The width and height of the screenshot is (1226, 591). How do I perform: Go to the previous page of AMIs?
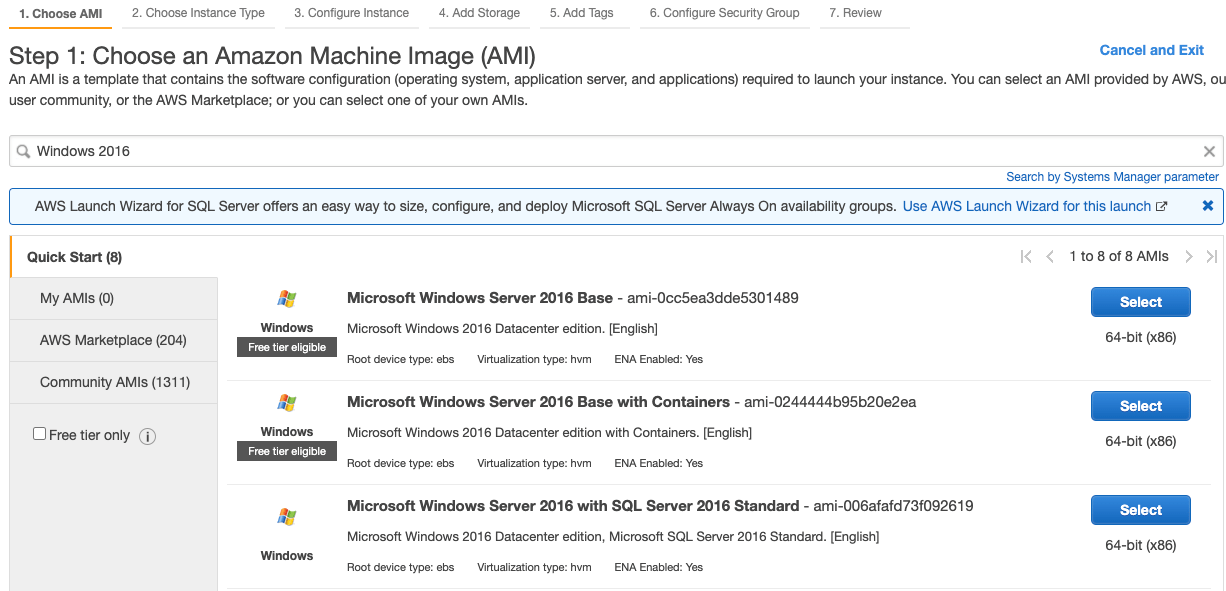[1050, 257]
